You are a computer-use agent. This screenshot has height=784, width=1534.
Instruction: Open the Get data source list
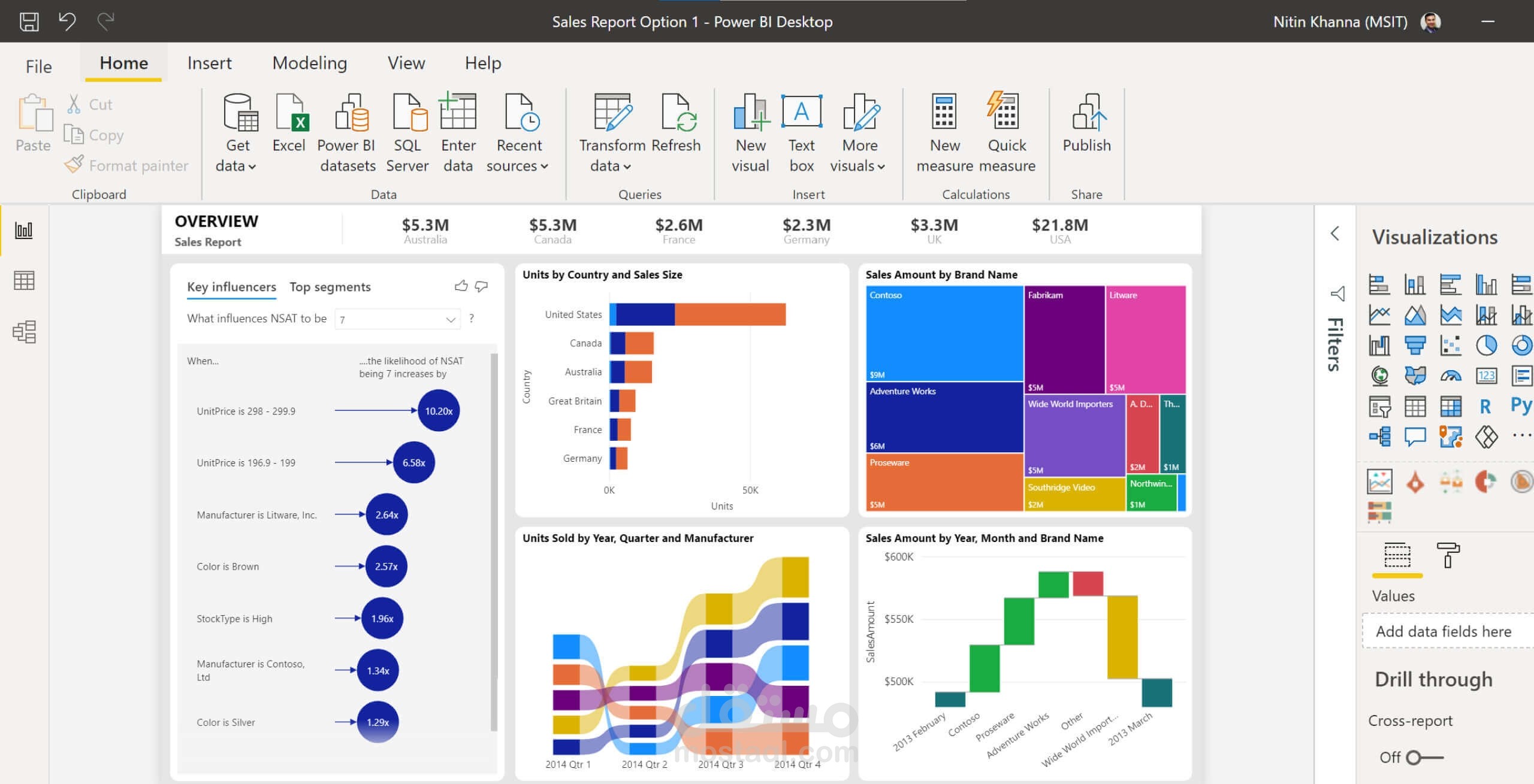coord(237,132)
